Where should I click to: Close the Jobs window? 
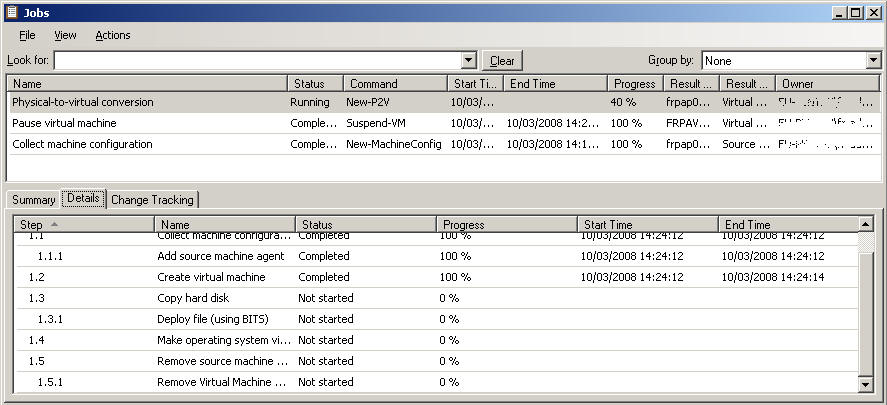coord(872,12)
